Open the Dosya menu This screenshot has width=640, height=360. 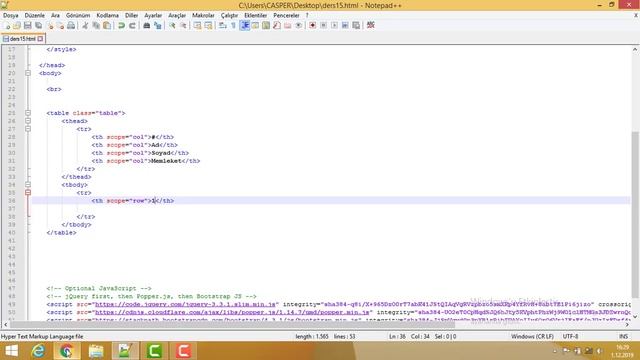(x=11, y=15)
